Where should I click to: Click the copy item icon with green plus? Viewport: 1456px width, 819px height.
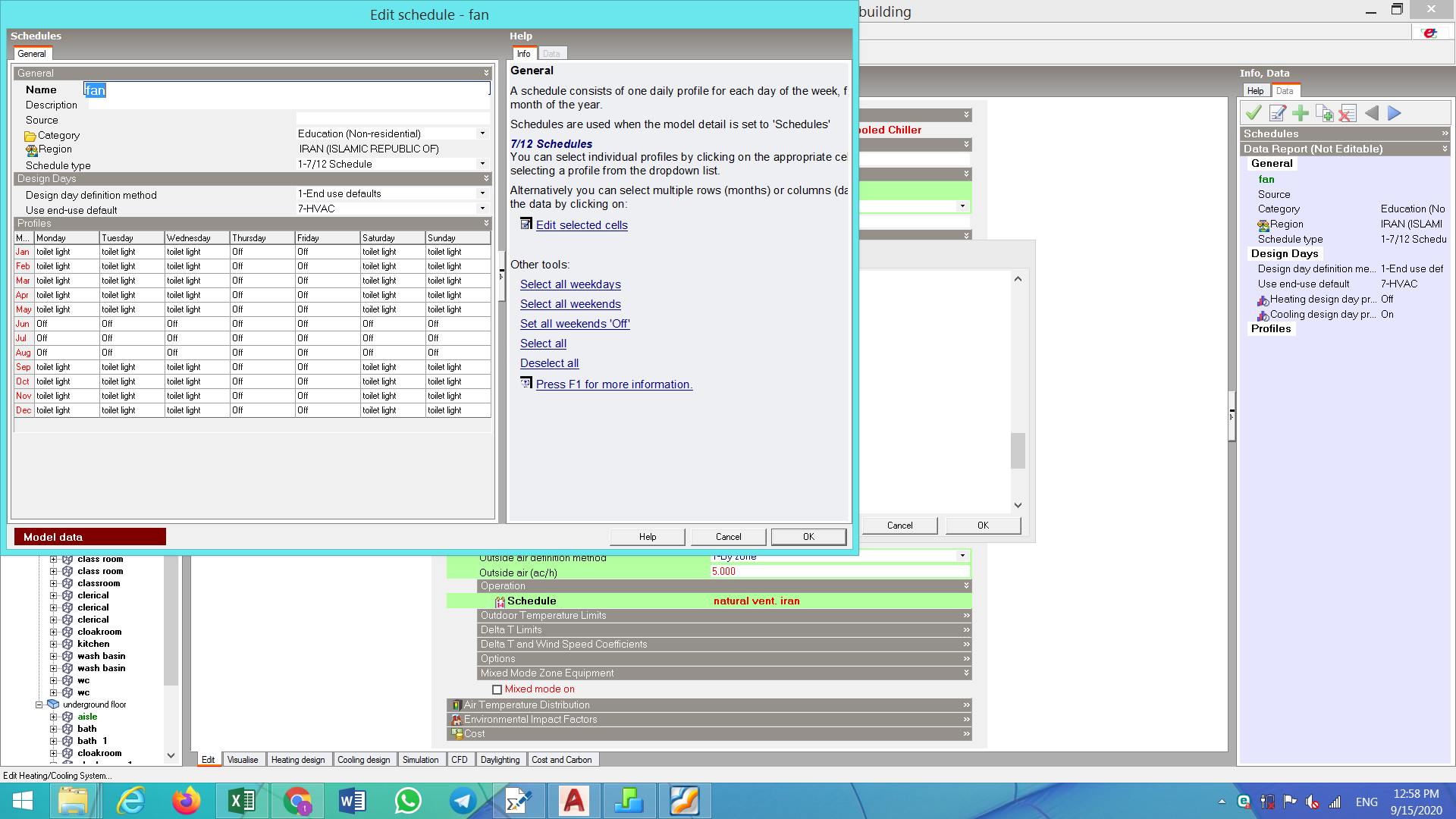click(1324, 113)
